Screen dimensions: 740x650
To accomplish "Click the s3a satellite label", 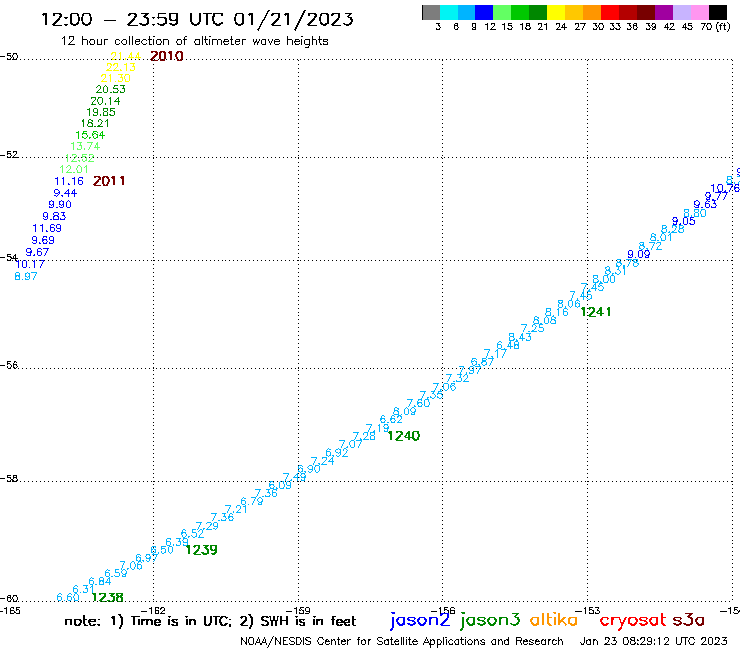I will tap(688, 620).
